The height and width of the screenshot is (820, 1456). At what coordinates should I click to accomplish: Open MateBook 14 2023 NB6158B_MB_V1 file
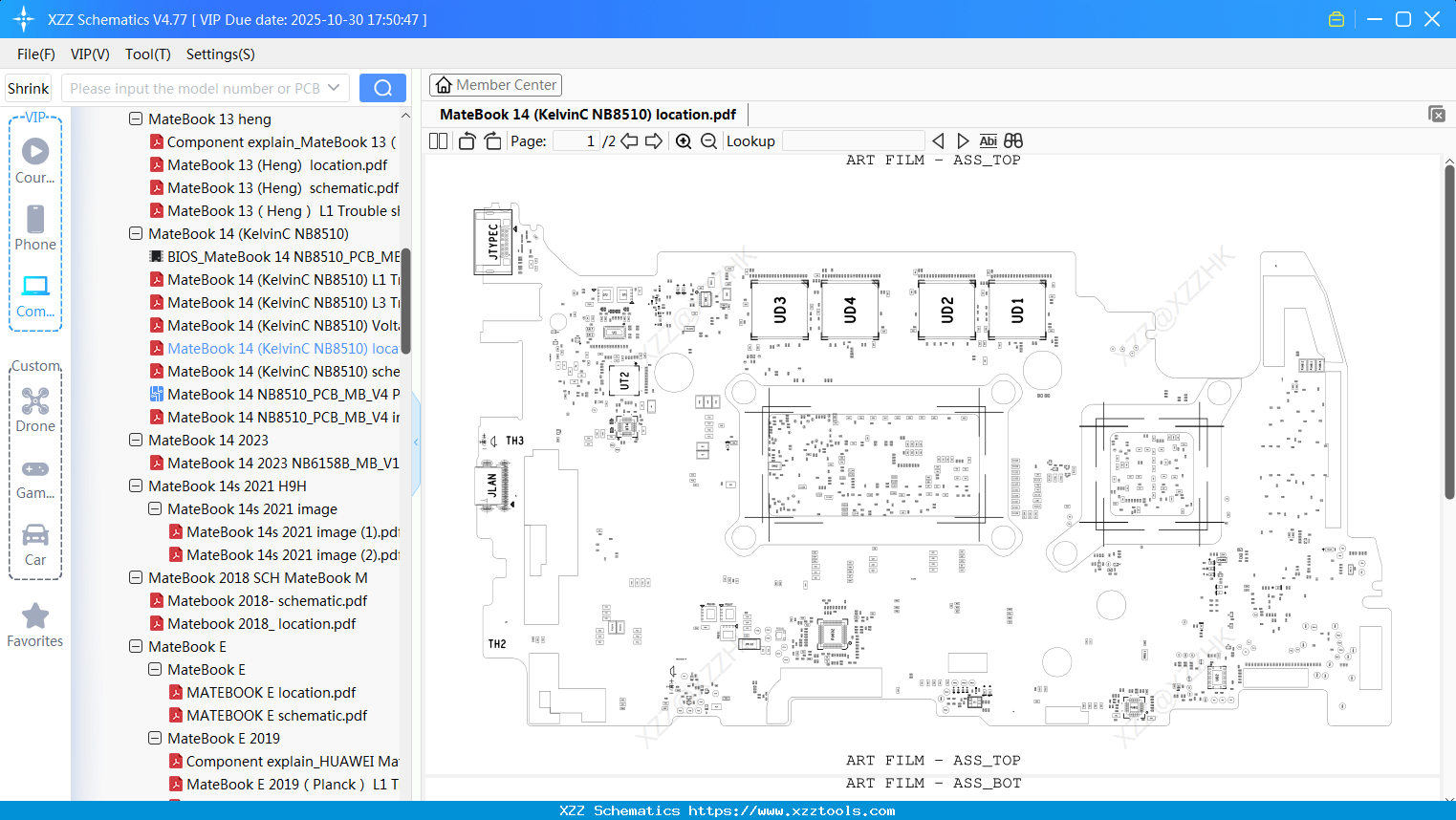[274, 463]
